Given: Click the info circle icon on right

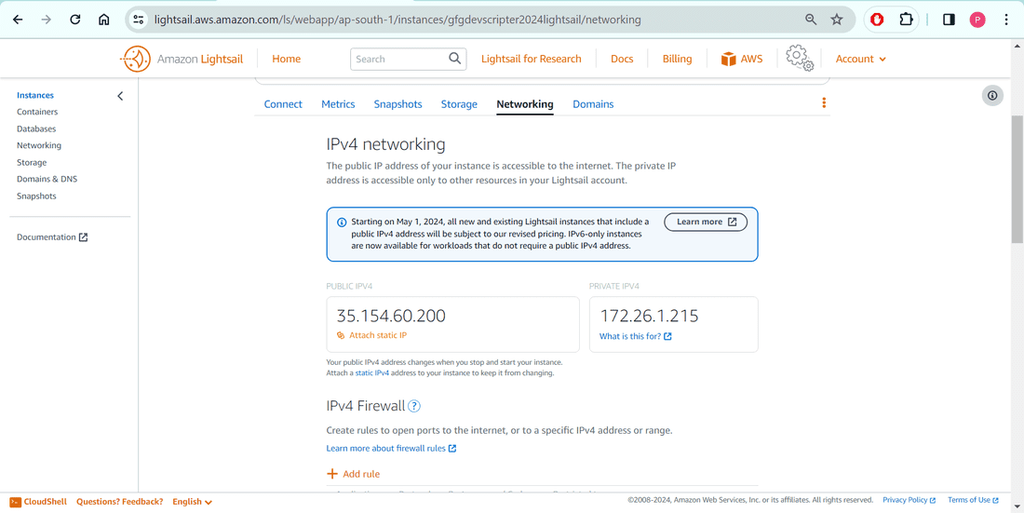Looking at the screenshot, I should pyautogui.click(x=992, y=95).
